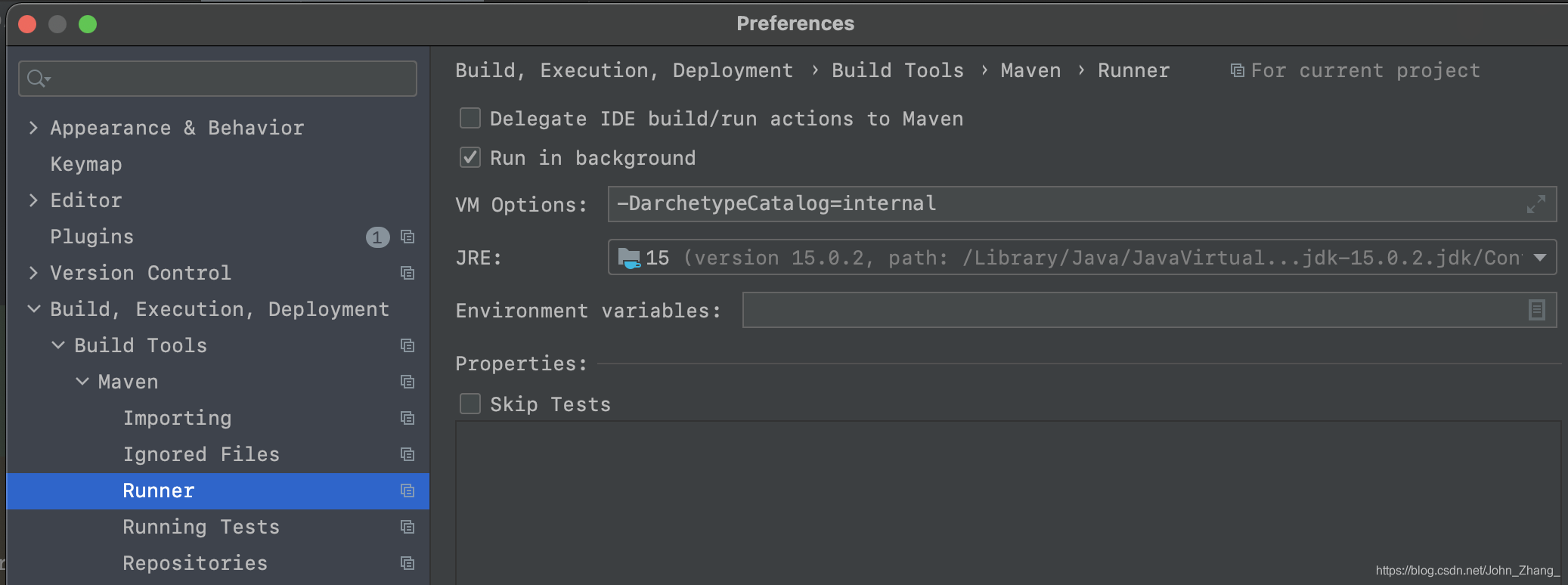Click the project icon next to Version Control
Viewport: 1568px width, 585px height.
point(407,273)
